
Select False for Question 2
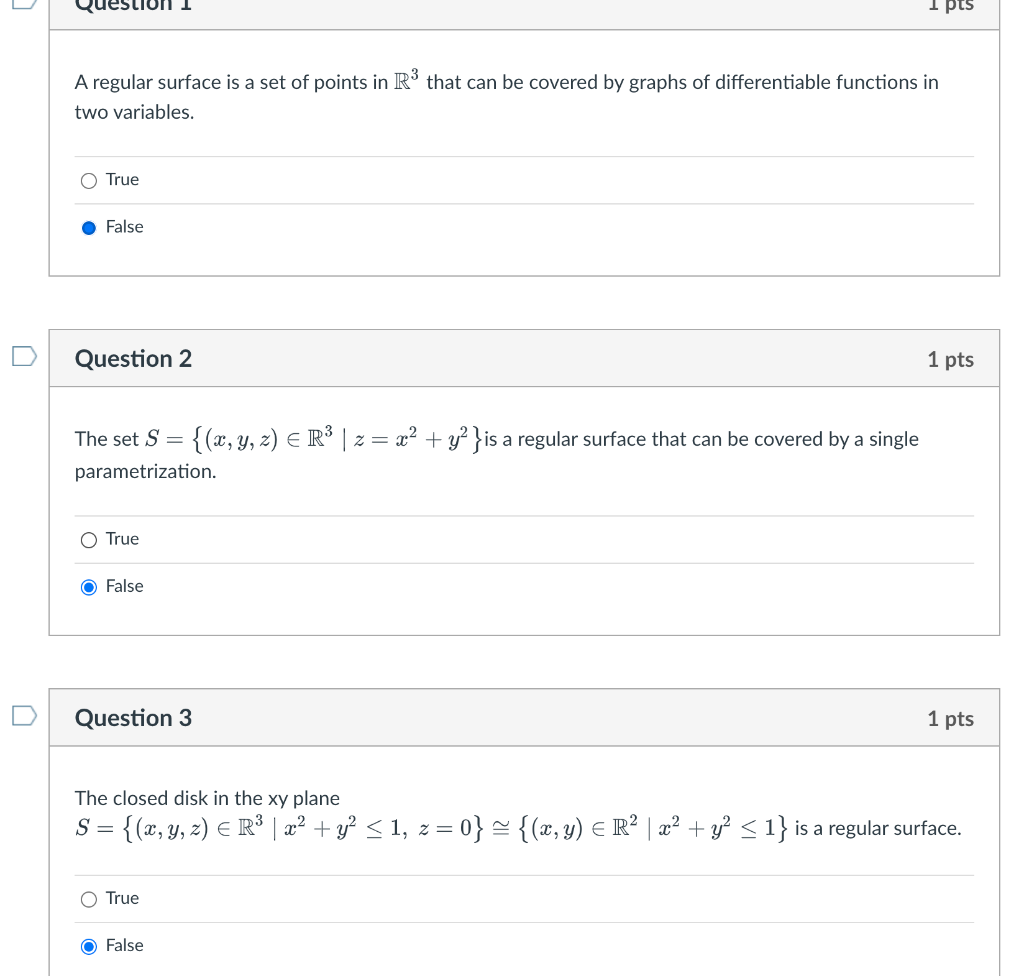point(89,586)
